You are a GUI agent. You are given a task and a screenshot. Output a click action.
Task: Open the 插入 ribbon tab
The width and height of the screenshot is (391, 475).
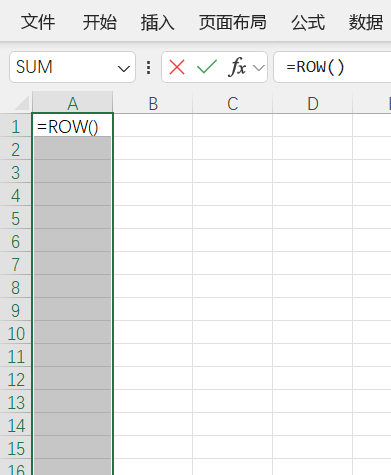point(157,22)
